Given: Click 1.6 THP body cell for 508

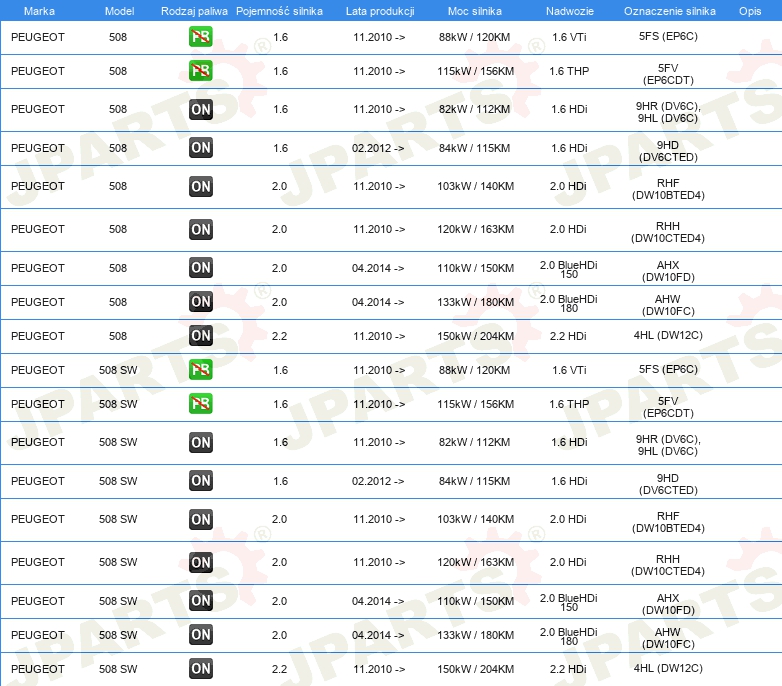Looking at the screenshot, I should (x=569, y=71).
